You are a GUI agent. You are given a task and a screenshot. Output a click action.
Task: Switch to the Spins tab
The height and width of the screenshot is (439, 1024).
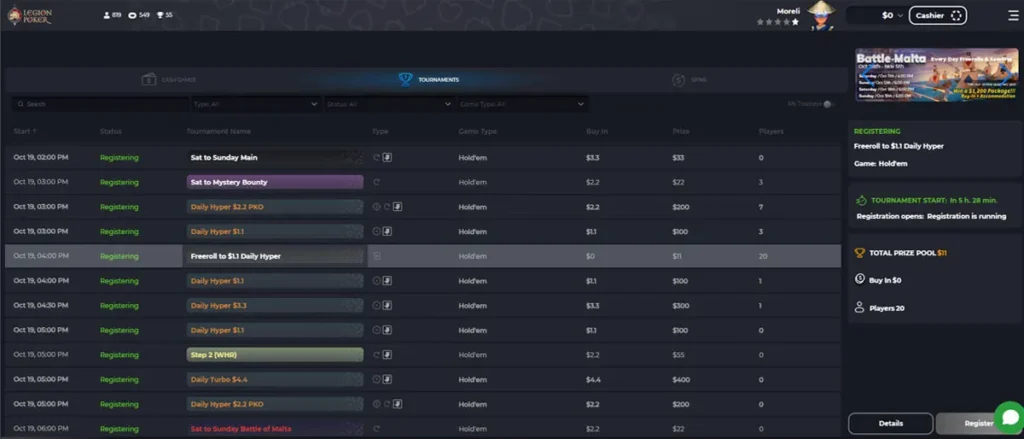coord(688,79)
